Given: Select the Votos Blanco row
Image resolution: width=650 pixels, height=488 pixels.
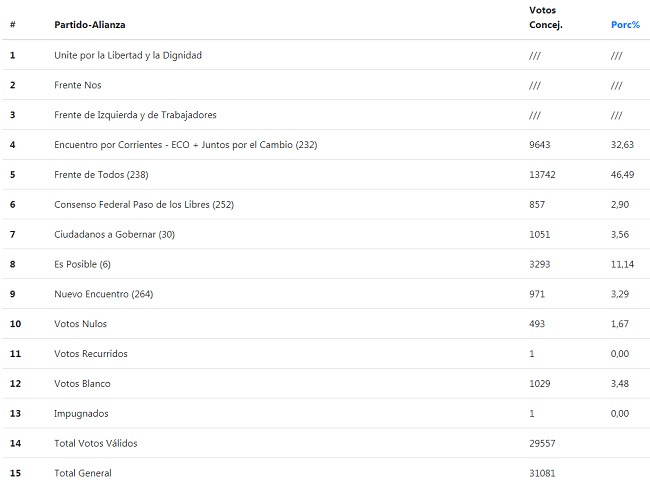Looking at the screenshot, I should (x=326, y=384).
